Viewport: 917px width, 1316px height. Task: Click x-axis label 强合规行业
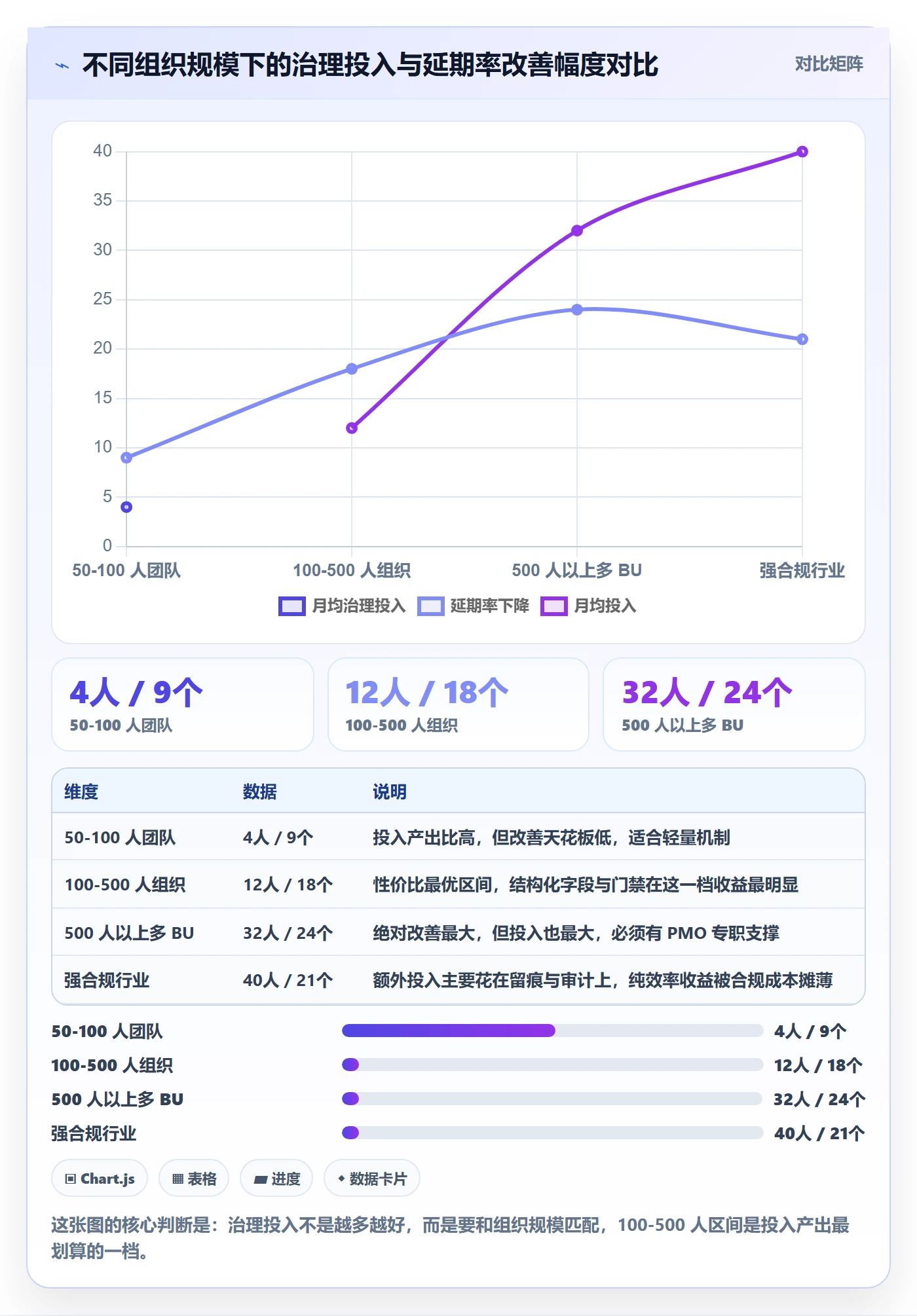tap(802, 570)
